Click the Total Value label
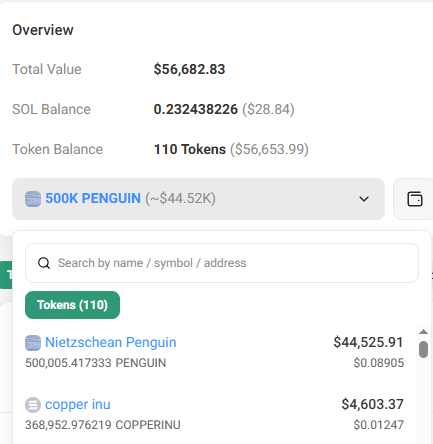The height and width of the screenshot is (444, 433). pyautogui.click(x=47, y=69)
